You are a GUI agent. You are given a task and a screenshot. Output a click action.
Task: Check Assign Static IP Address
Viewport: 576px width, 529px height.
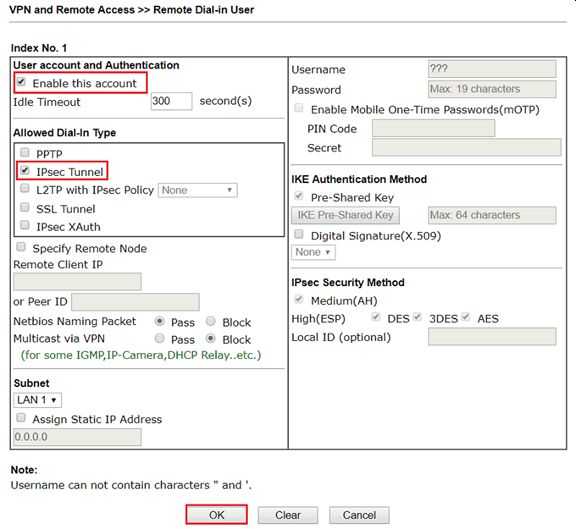(x=21, y=418)
